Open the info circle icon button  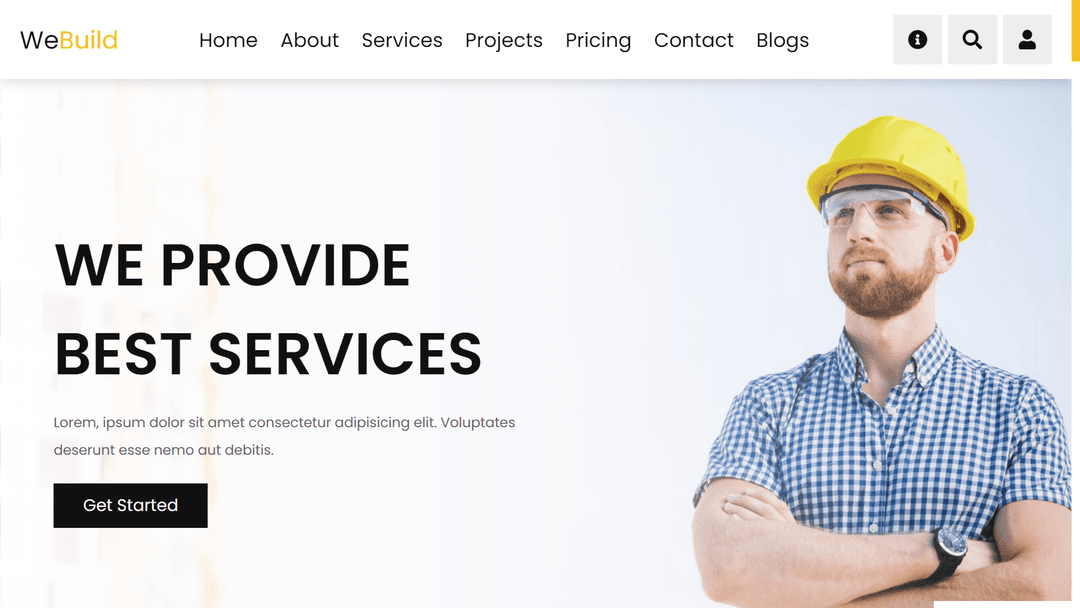tap(917, 40)
